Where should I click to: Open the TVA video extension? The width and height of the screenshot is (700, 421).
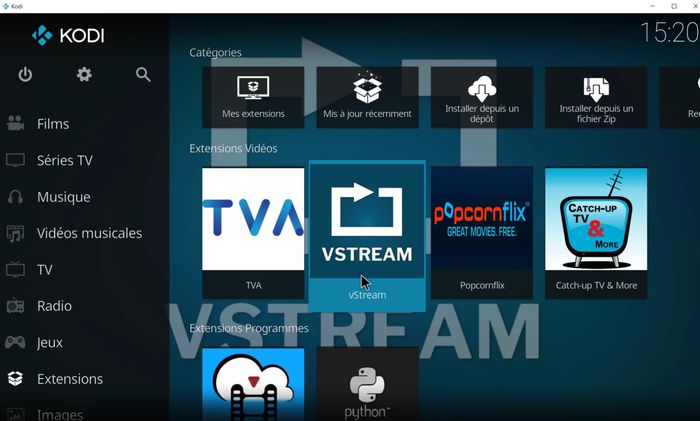(253, 232)
